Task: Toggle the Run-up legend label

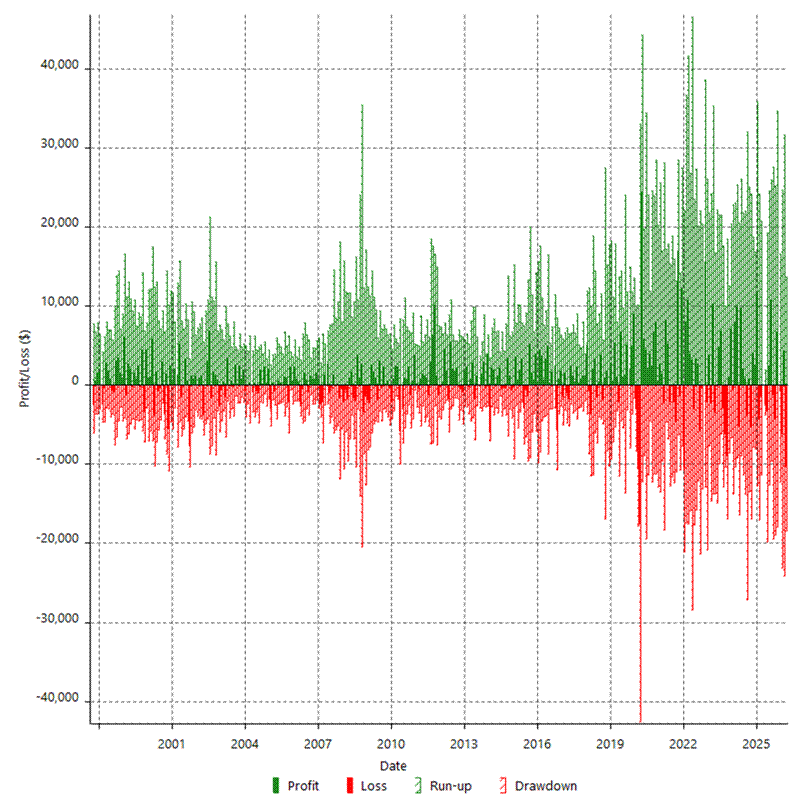Action: [x=451, y=786]
